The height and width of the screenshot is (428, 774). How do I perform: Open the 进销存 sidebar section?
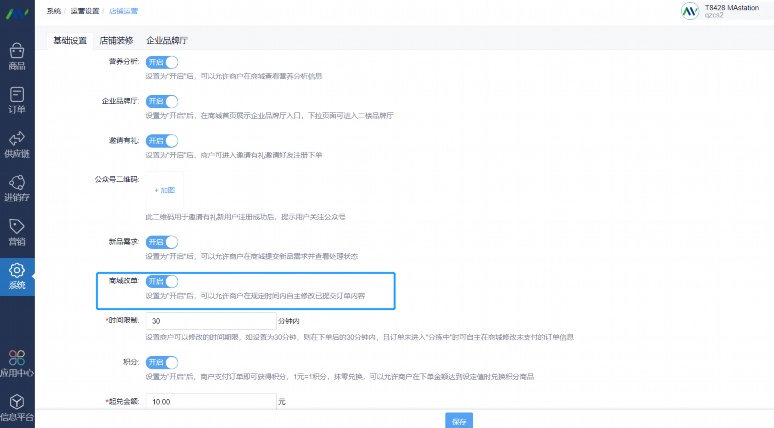coord(17,188)
